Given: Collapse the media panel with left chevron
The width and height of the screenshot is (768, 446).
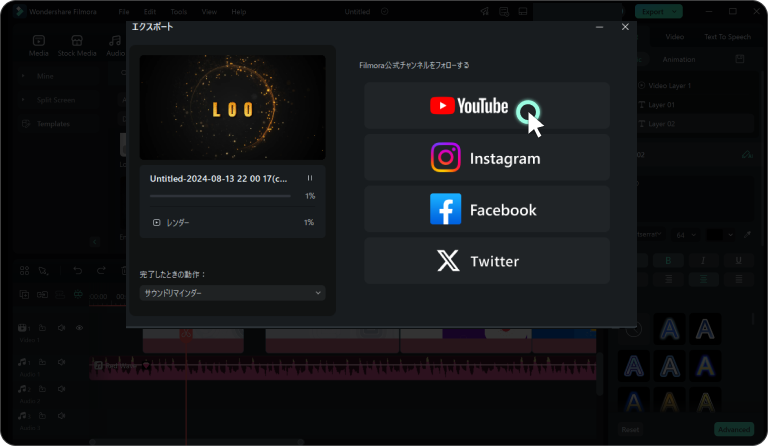Looking at the screenshot, I should tap(95, 241).
